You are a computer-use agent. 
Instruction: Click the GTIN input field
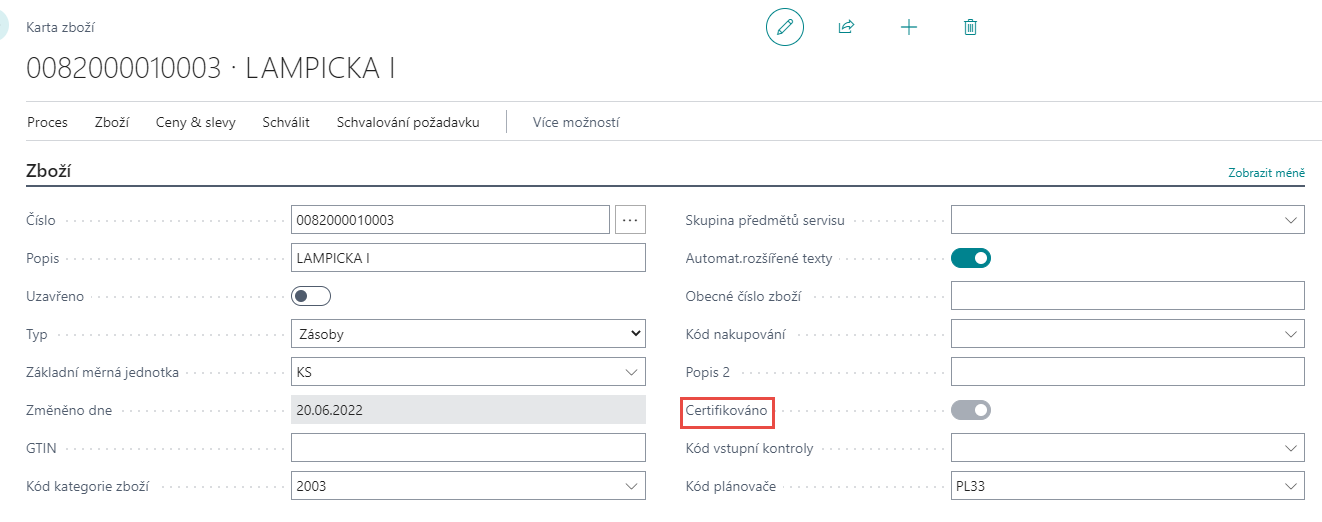(468, 448)
